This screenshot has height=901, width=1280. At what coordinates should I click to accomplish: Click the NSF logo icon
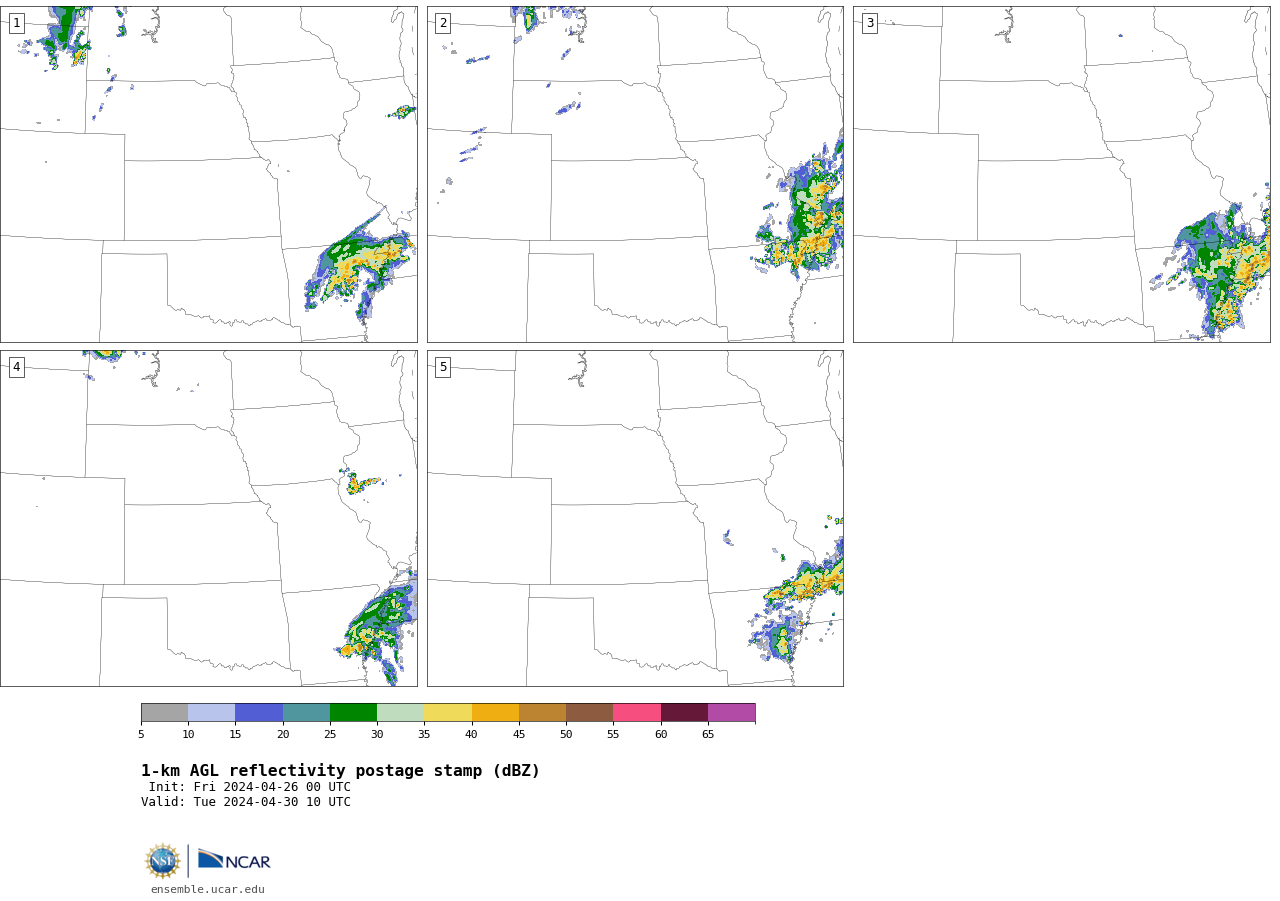[x=163, y=861]
